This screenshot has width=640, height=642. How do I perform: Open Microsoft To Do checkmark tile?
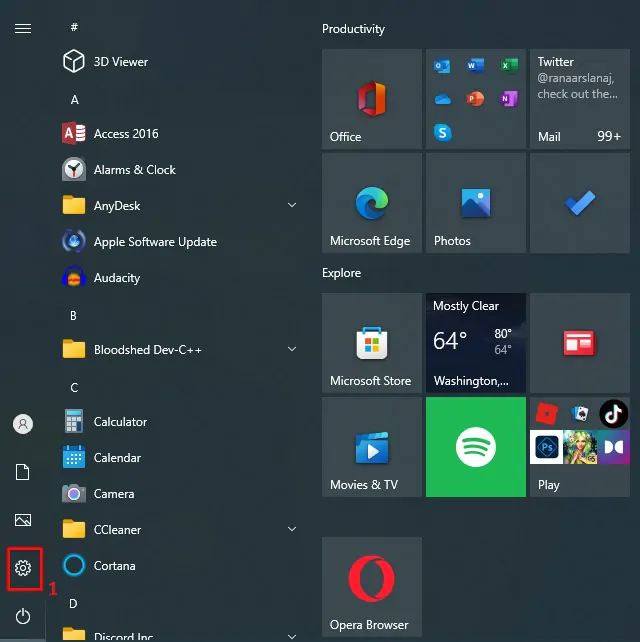(580, 203)
